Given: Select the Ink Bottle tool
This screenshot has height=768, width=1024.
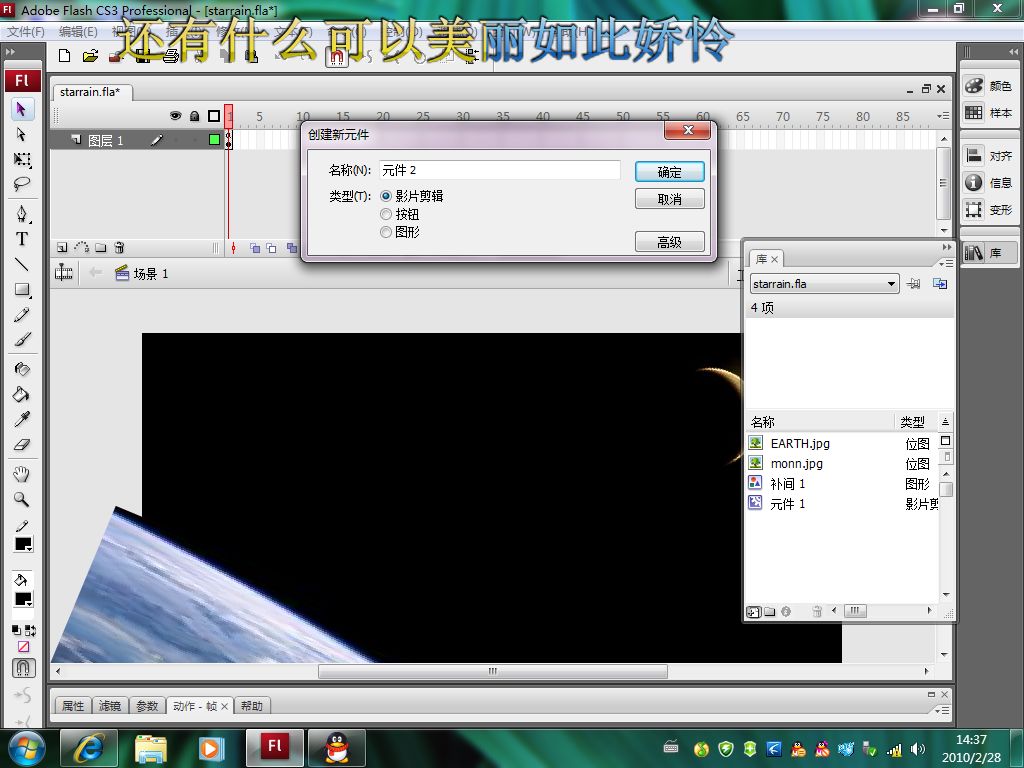Looking at the screenshot, I should tap(22, 369).
